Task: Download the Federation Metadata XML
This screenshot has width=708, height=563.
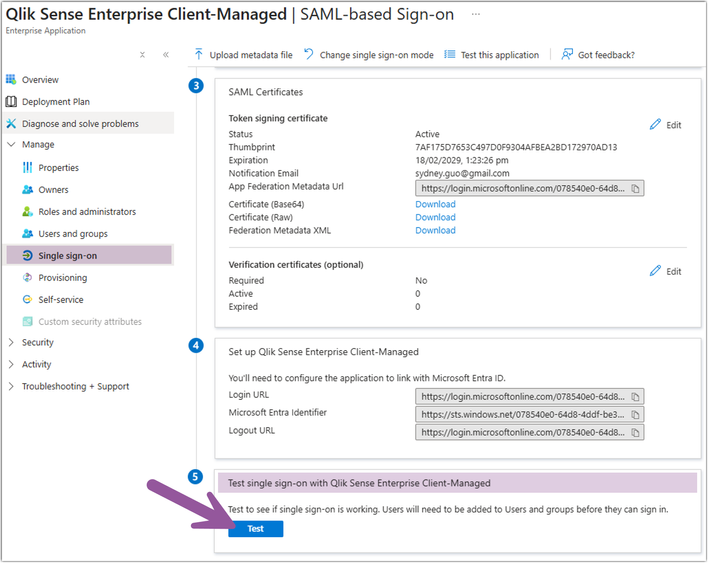Action: 435,230
